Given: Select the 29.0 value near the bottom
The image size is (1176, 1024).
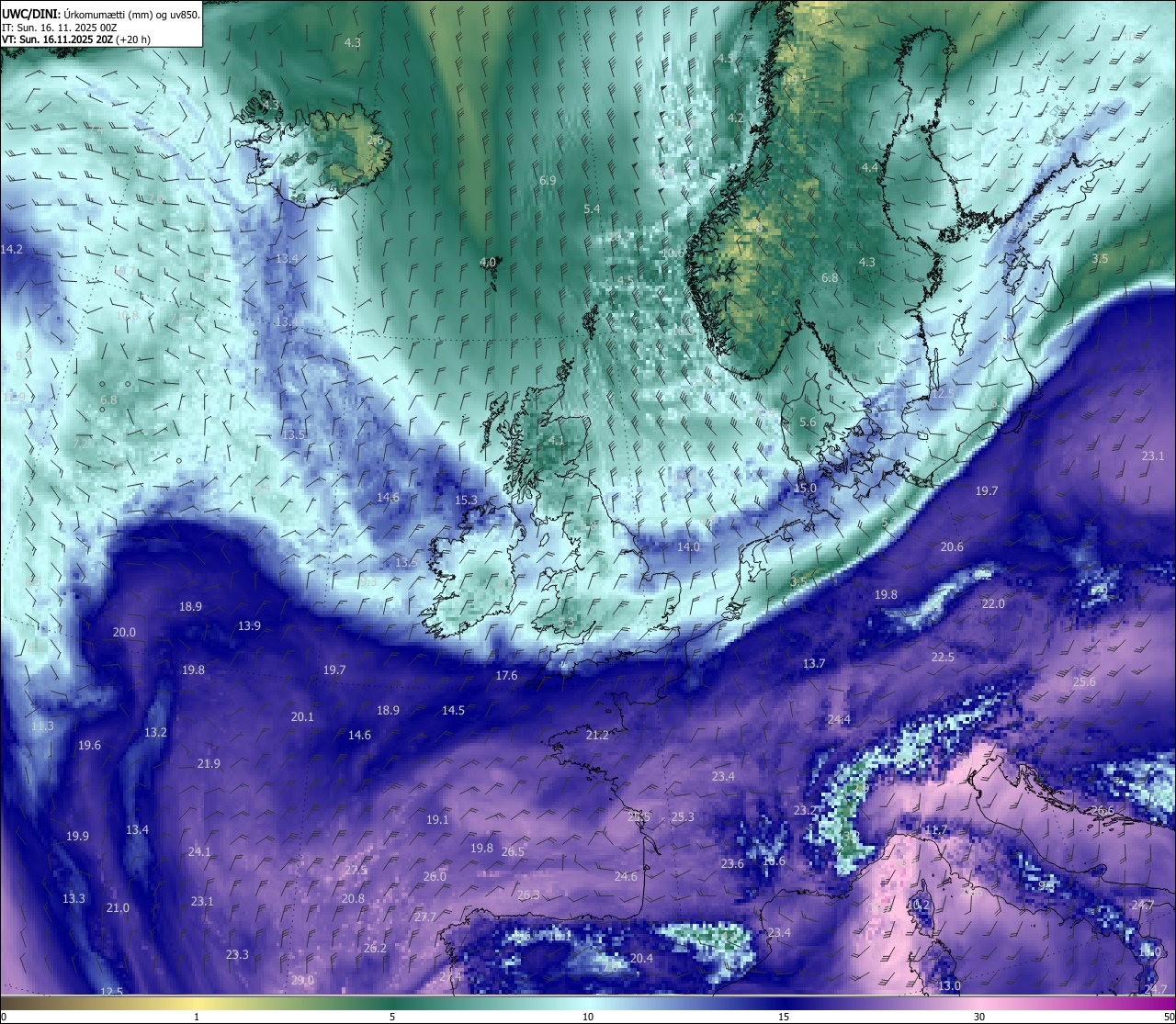Looking at the screenshot, I should [x=302, y=981].
